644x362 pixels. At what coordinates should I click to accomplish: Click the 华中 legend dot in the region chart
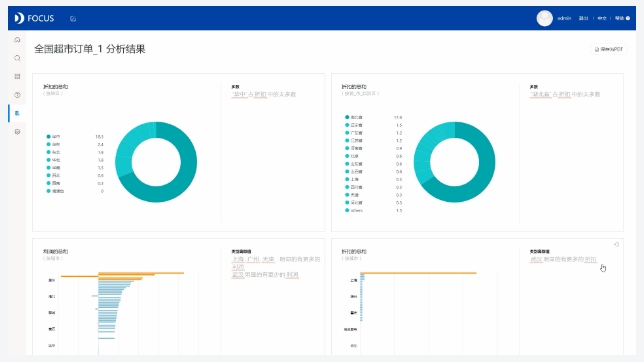[48, 136]
